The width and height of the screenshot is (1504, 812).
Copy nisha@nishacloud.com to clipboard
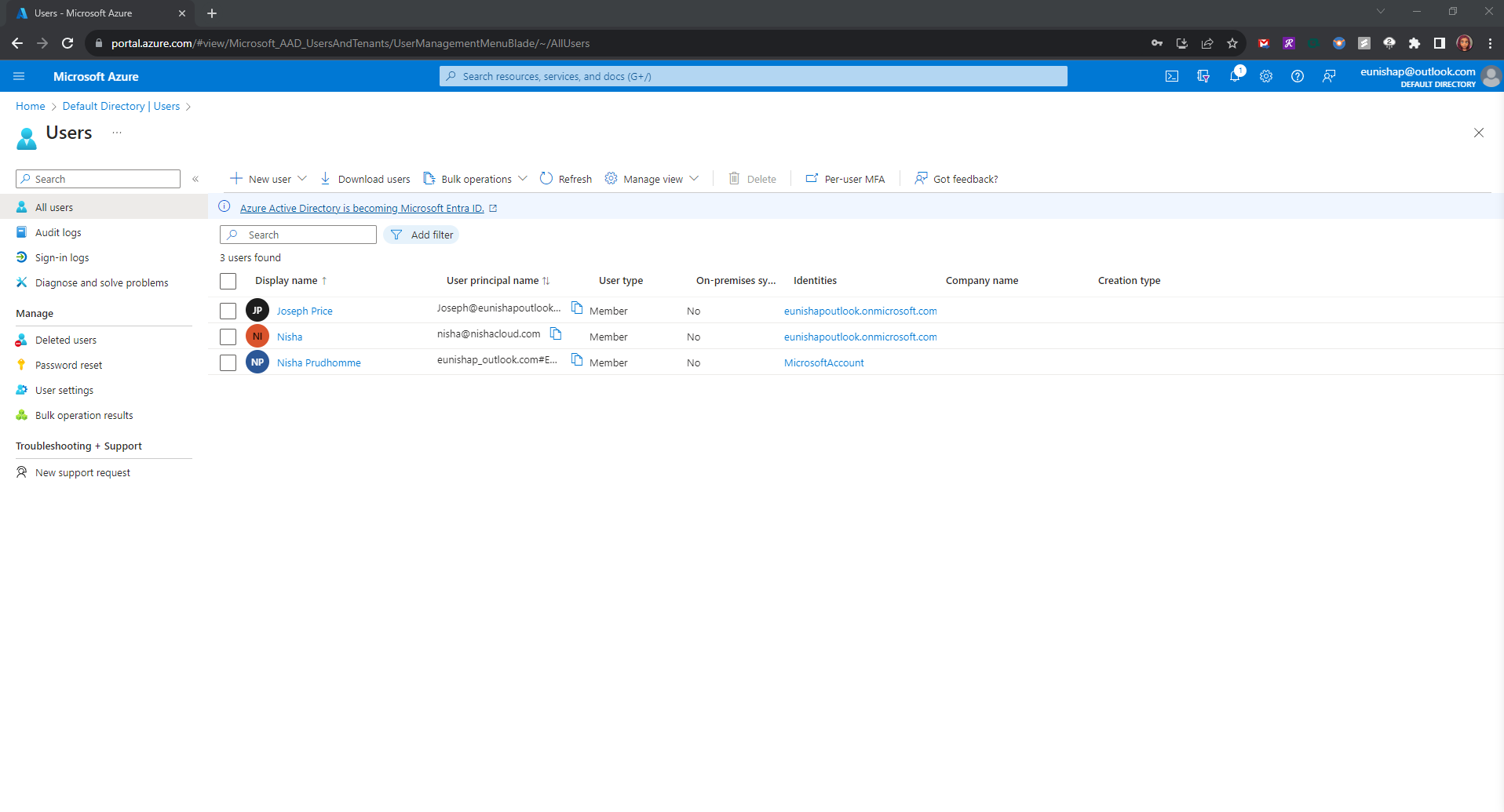556,334
